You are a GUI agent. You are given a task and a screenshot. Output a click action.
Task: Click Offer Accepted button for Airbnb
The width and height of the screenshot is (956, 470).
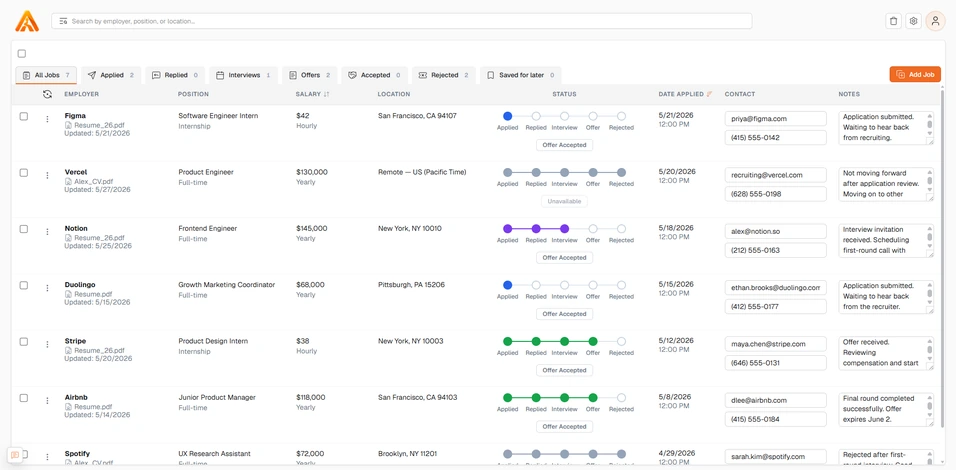565,427
